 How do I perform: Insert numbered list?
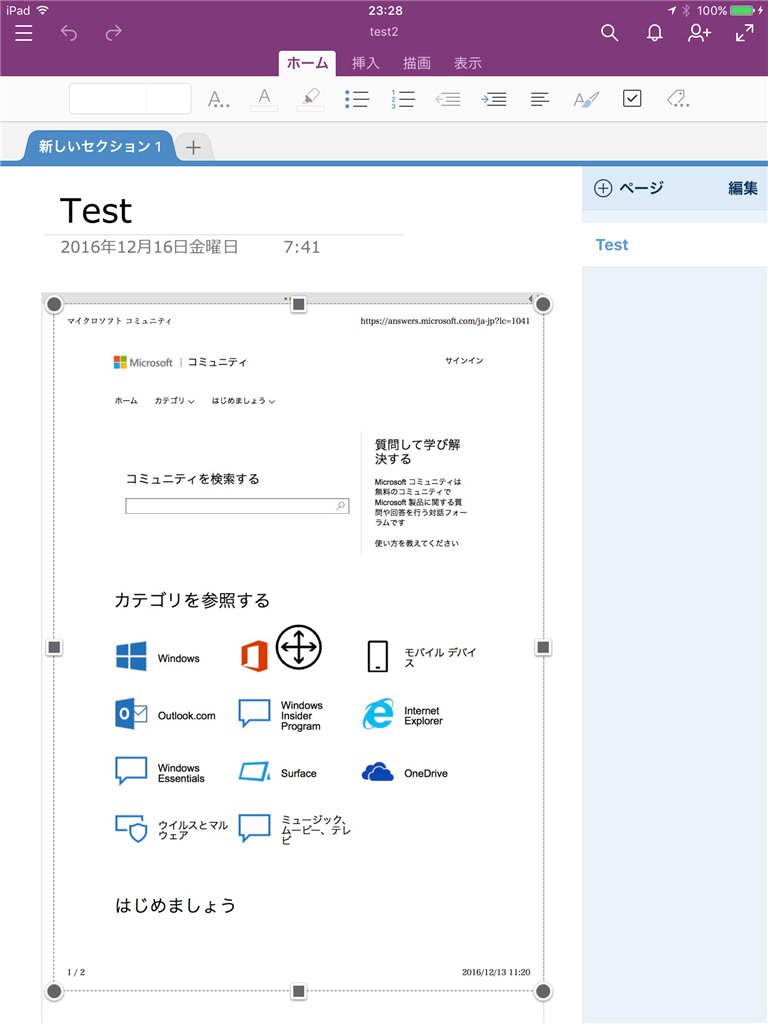tap(402, 99)
